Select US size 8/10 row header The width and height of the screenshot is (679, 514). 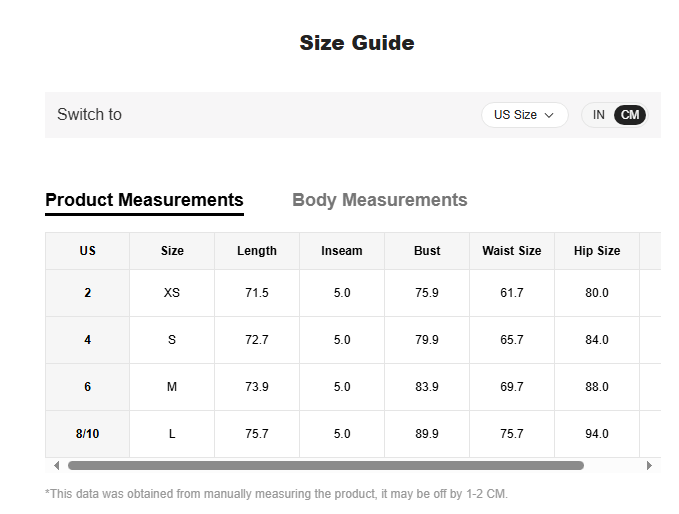87,434
